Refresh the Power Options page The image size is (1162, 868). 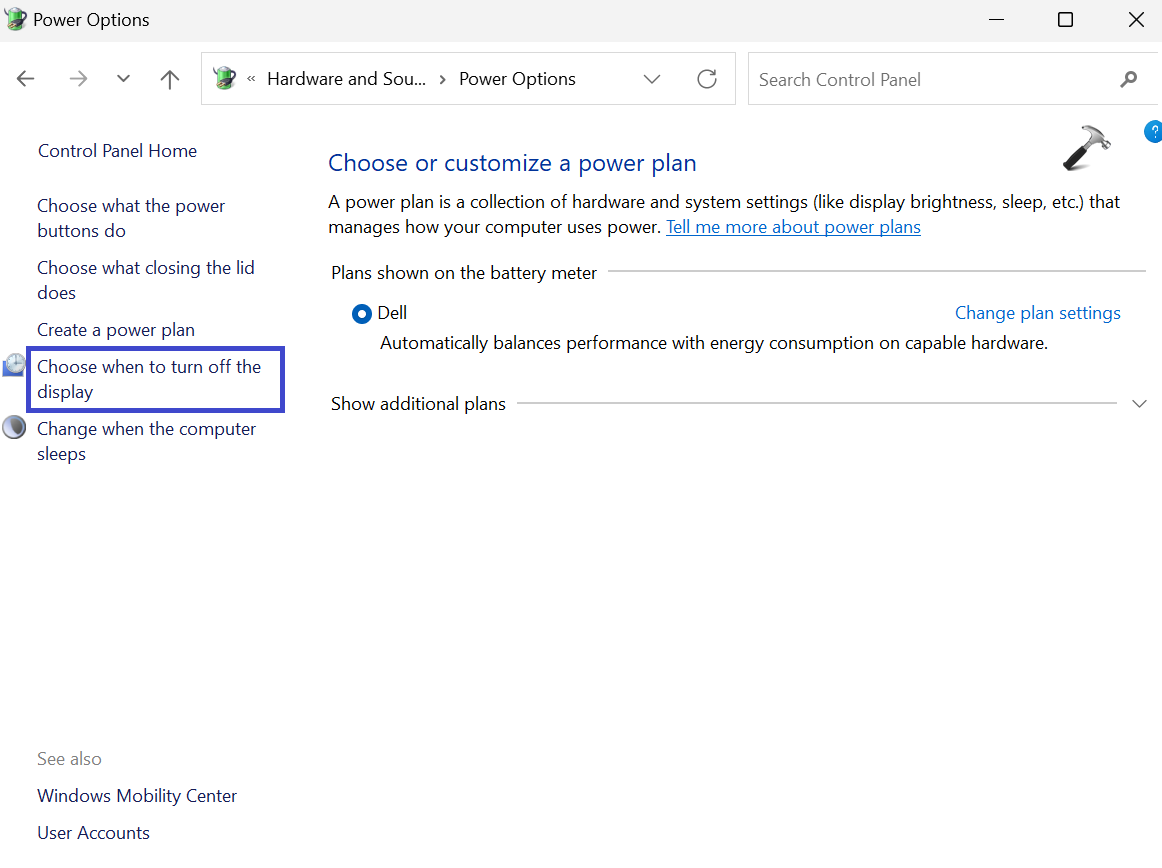tap(707, 79)
